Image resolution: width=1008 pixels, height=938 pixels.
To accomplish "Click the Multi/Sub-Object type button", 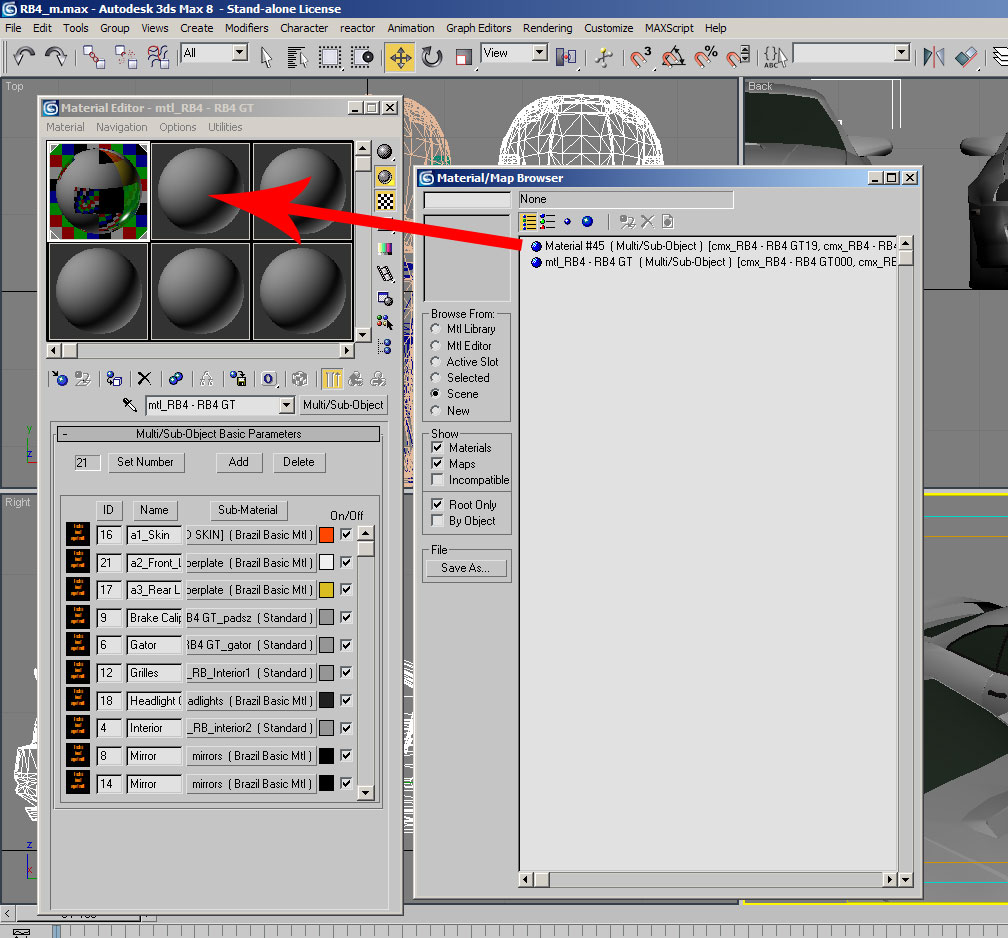I will 343,405.
